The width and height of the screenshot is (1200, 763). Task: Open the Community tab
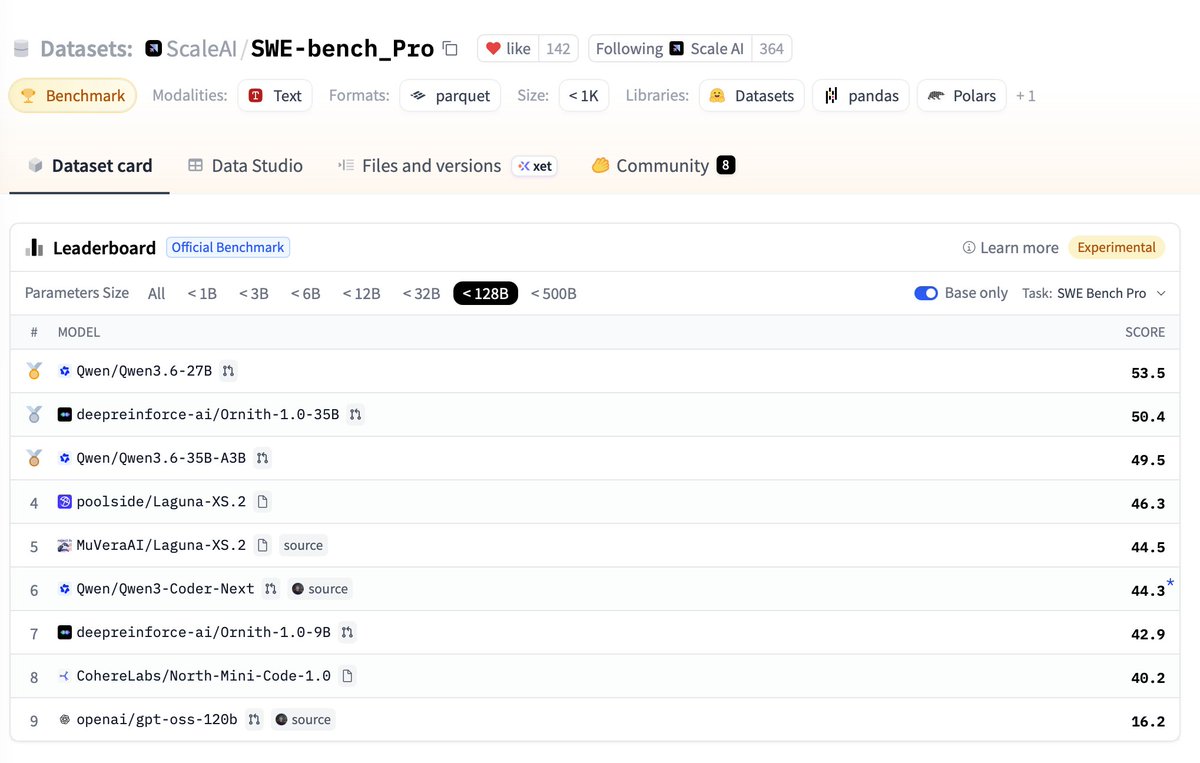pos(663,166)
